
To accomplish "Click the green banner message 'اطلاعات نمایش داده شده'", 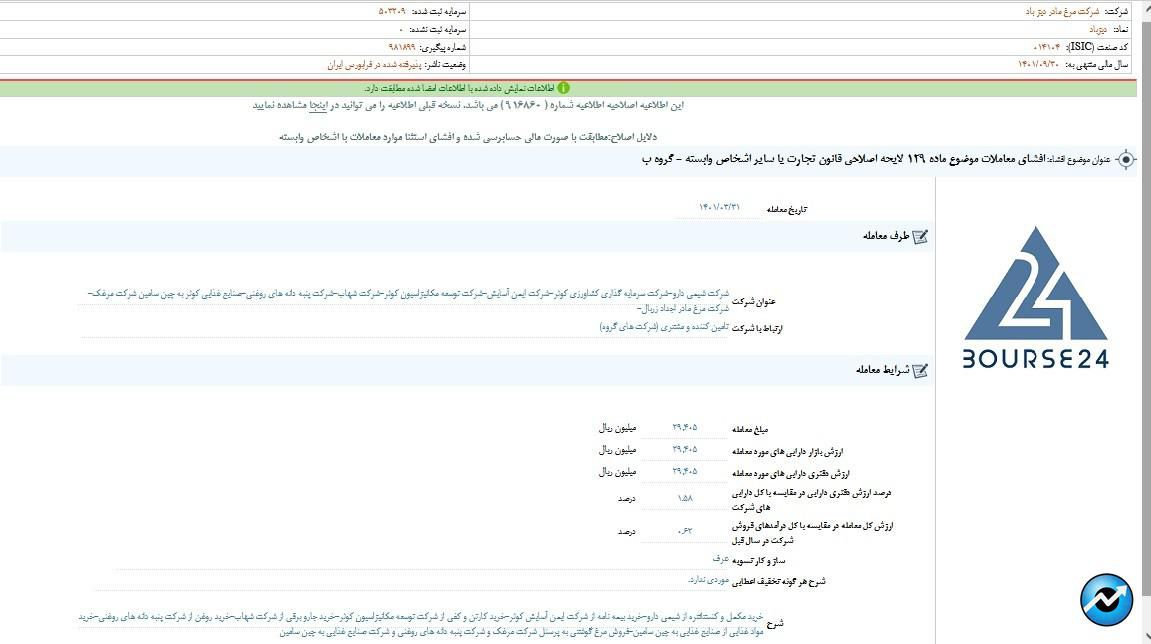I will click(x=459, y=88).
